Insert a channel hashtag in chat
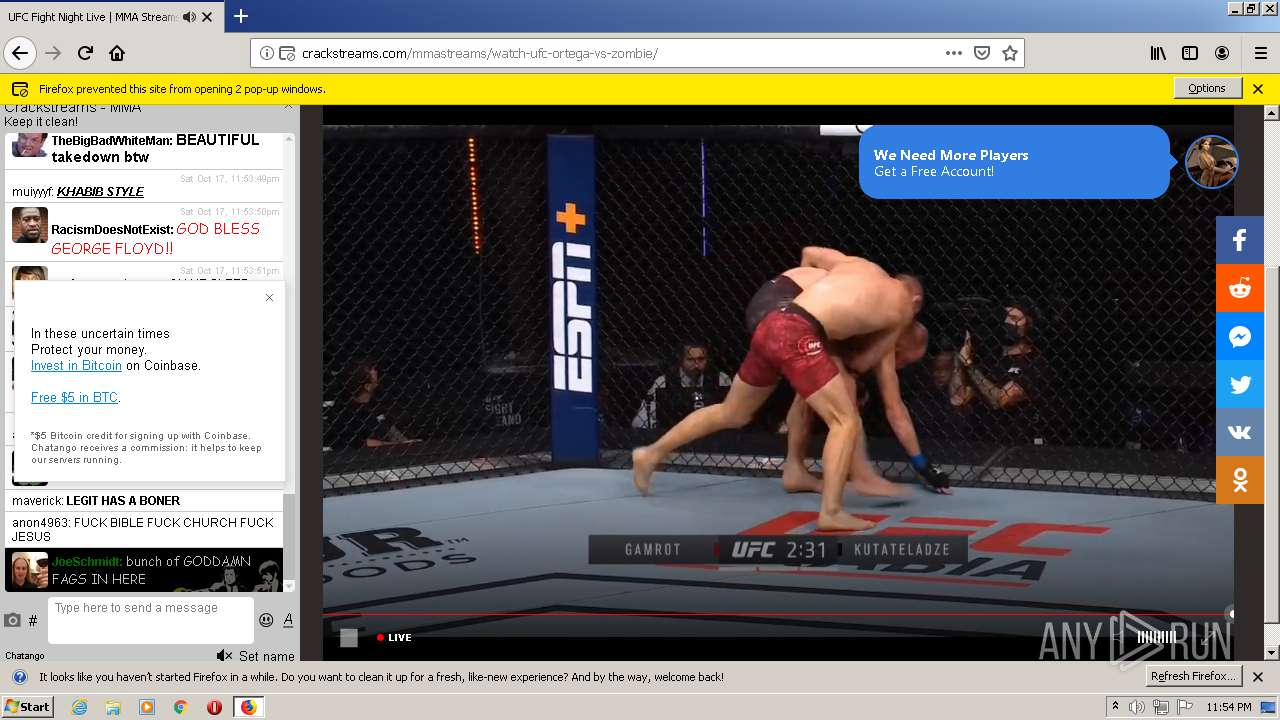Viewport: 1280px width, 720px height. click(33, 620)
